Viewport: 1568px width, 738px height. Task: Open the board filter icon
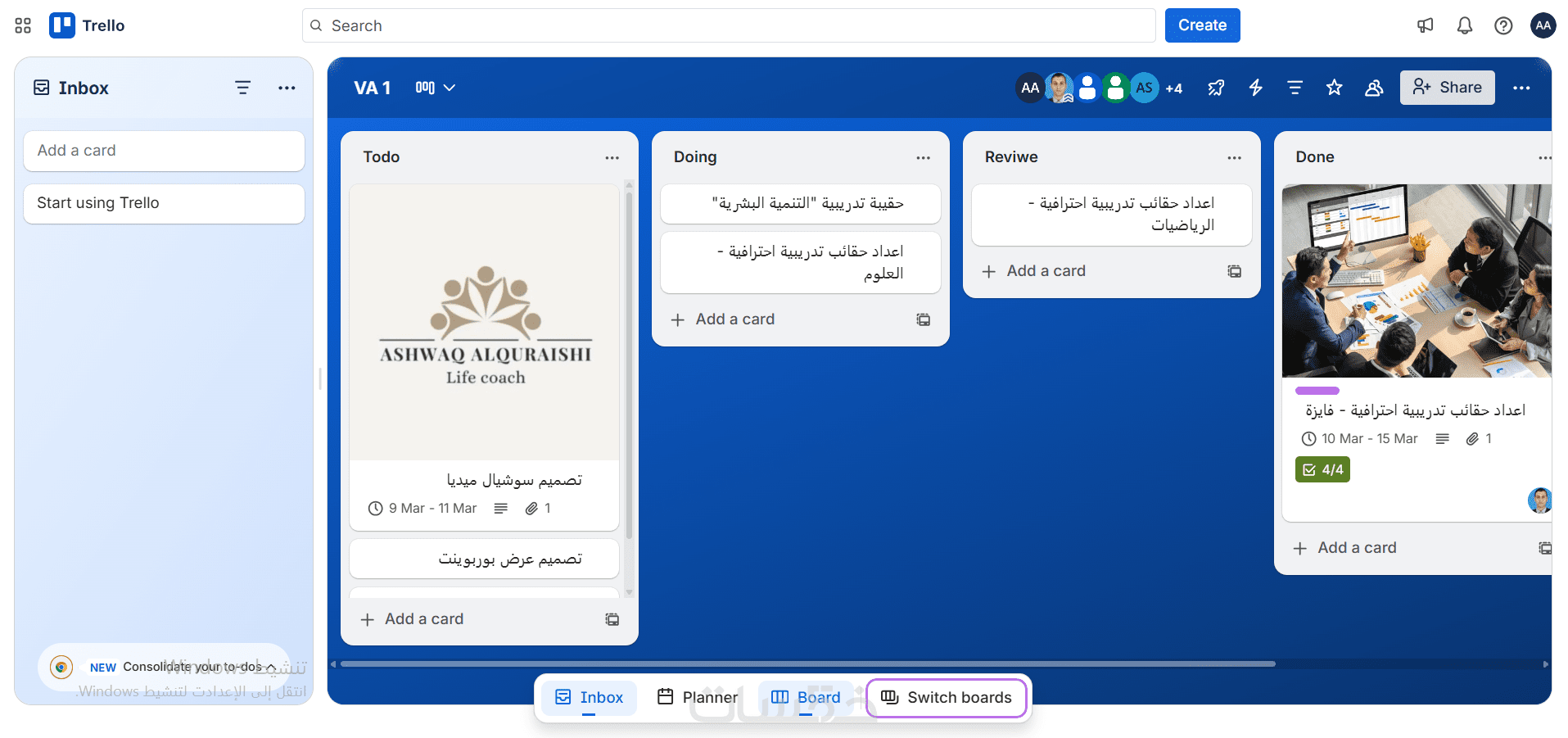pos(1295,88)
